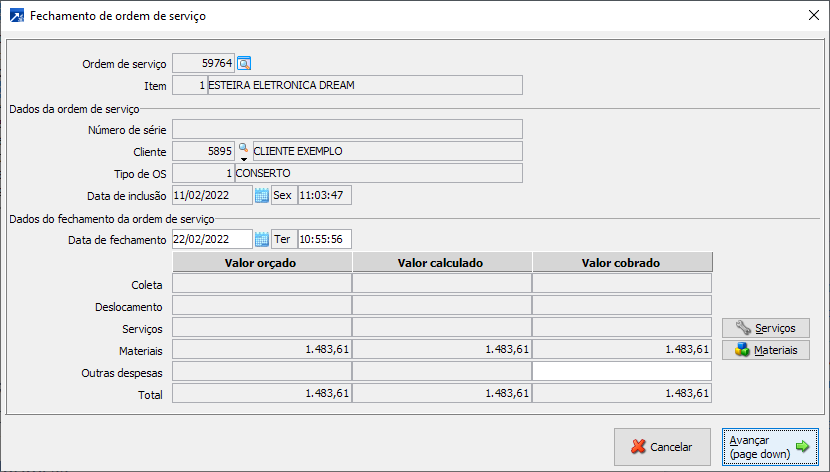Viewport: 830px width, 472px height.
Task: Click the Cliente code field 5895
Action: tap(204, 151)
